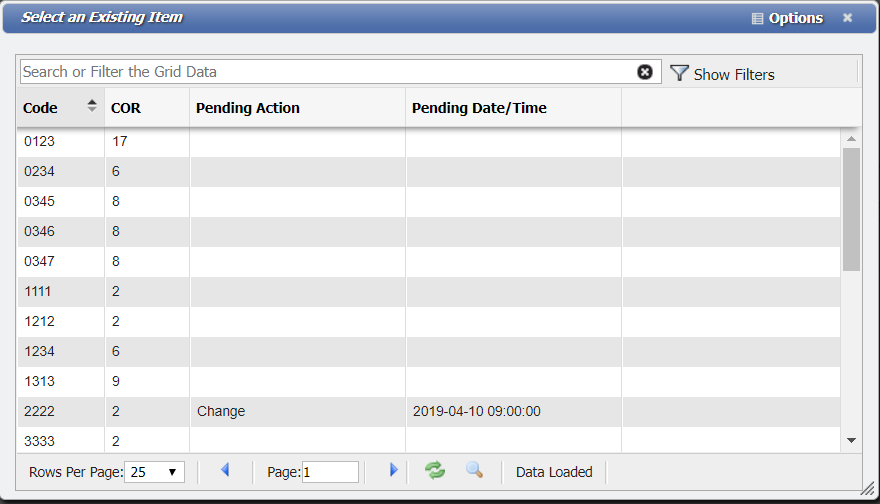
Task: Click the magnifying glass search icon
Action: pos(474,470)
